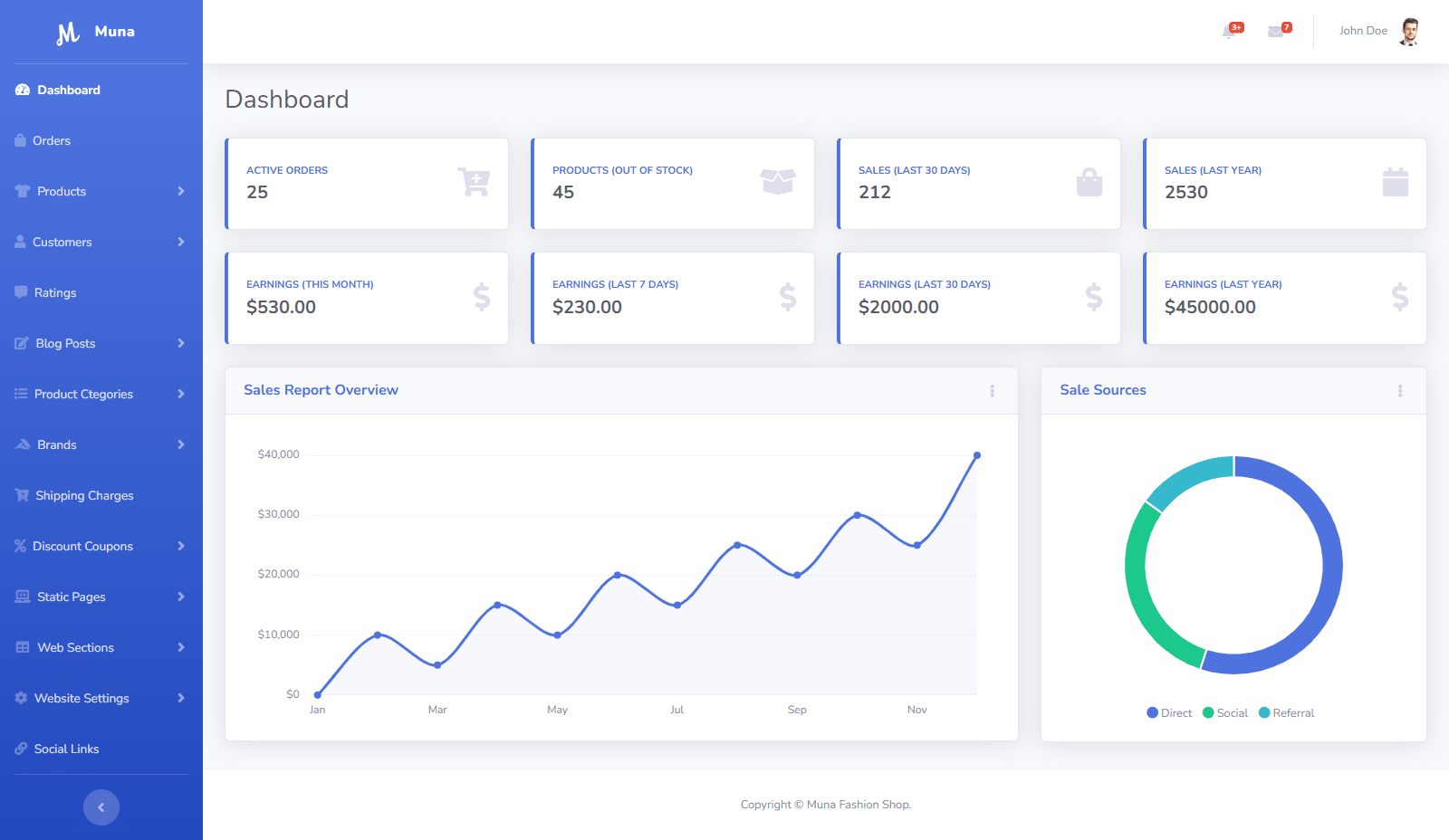The height and width of the screenshot is (840, 1449).
Task: Toggle the Social legend entry
Action: tap(1225, 713)
